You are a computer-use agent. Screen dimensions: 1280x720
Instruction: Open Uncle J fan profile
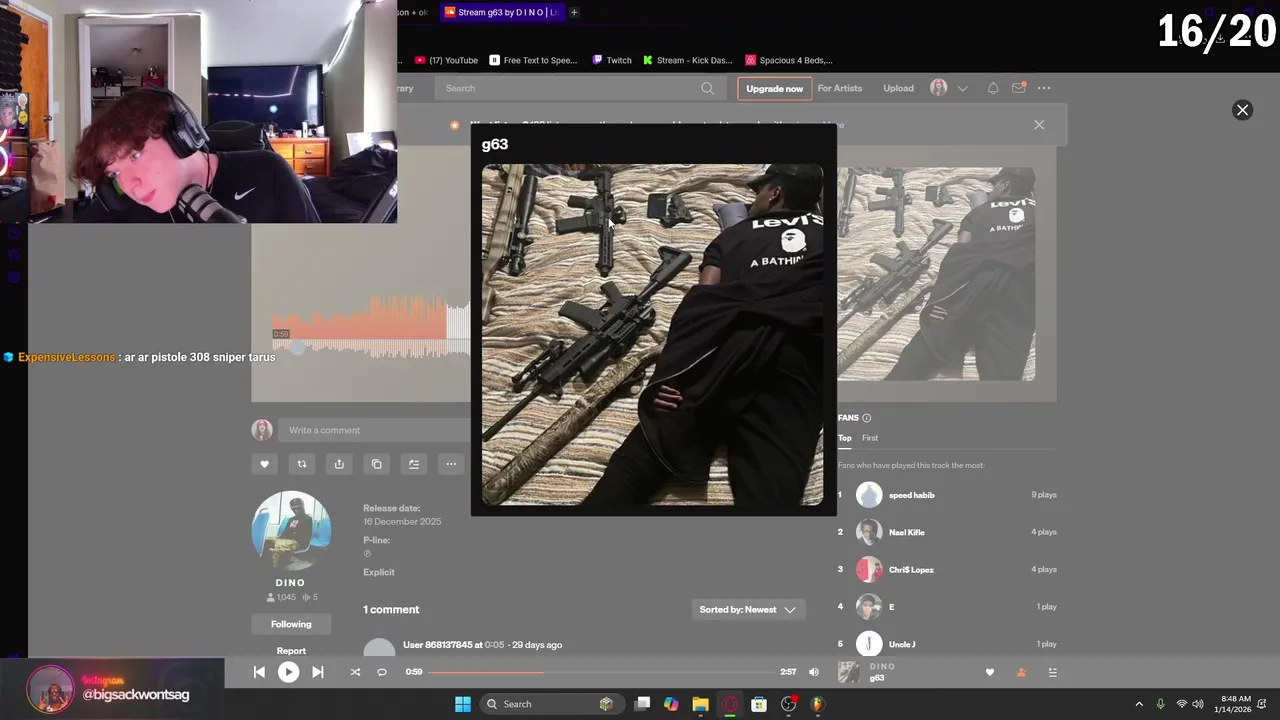coord(901,644)
